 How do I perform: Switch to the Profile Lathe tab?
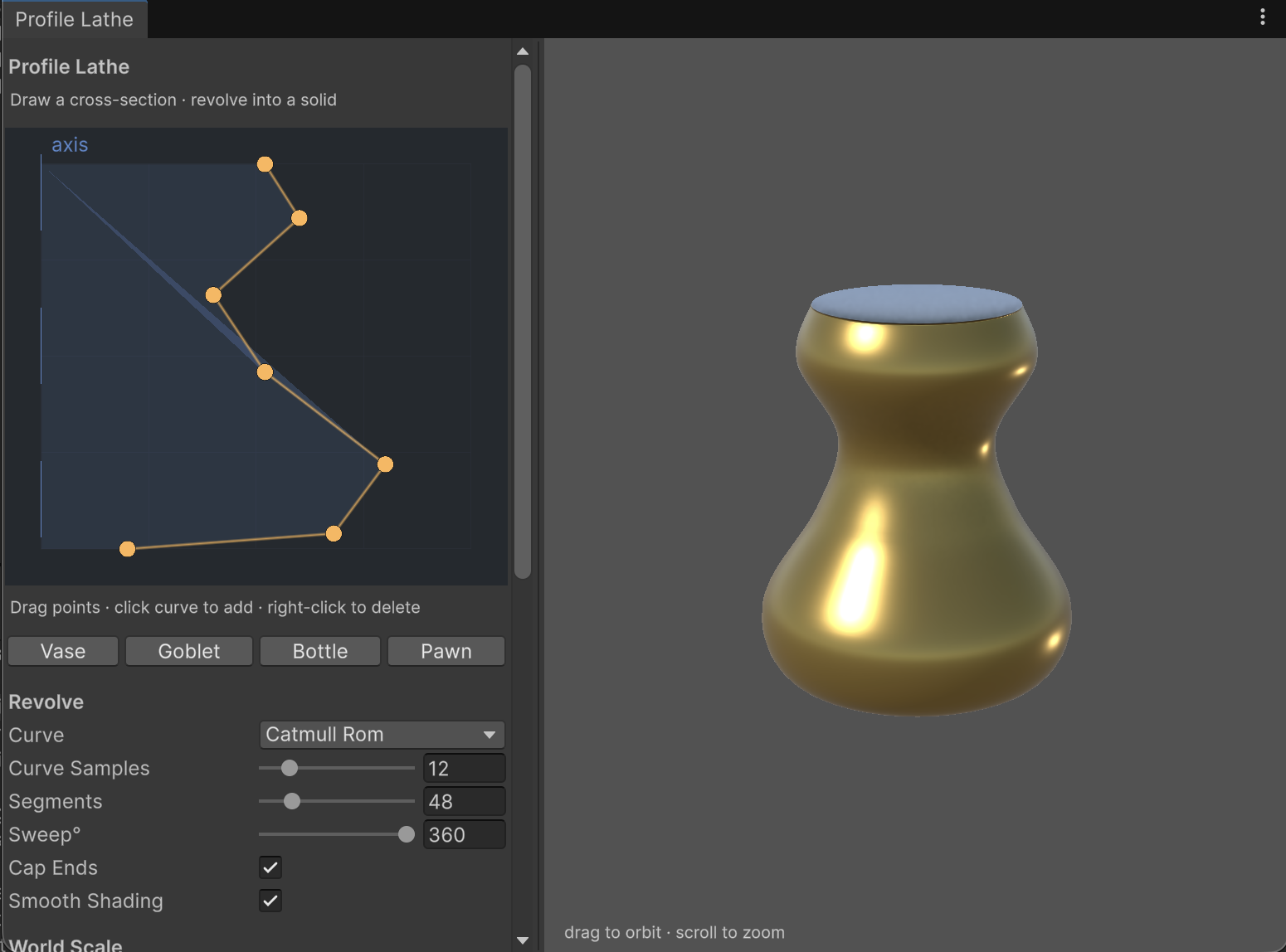pyautogui.click(x=74, y=19)
